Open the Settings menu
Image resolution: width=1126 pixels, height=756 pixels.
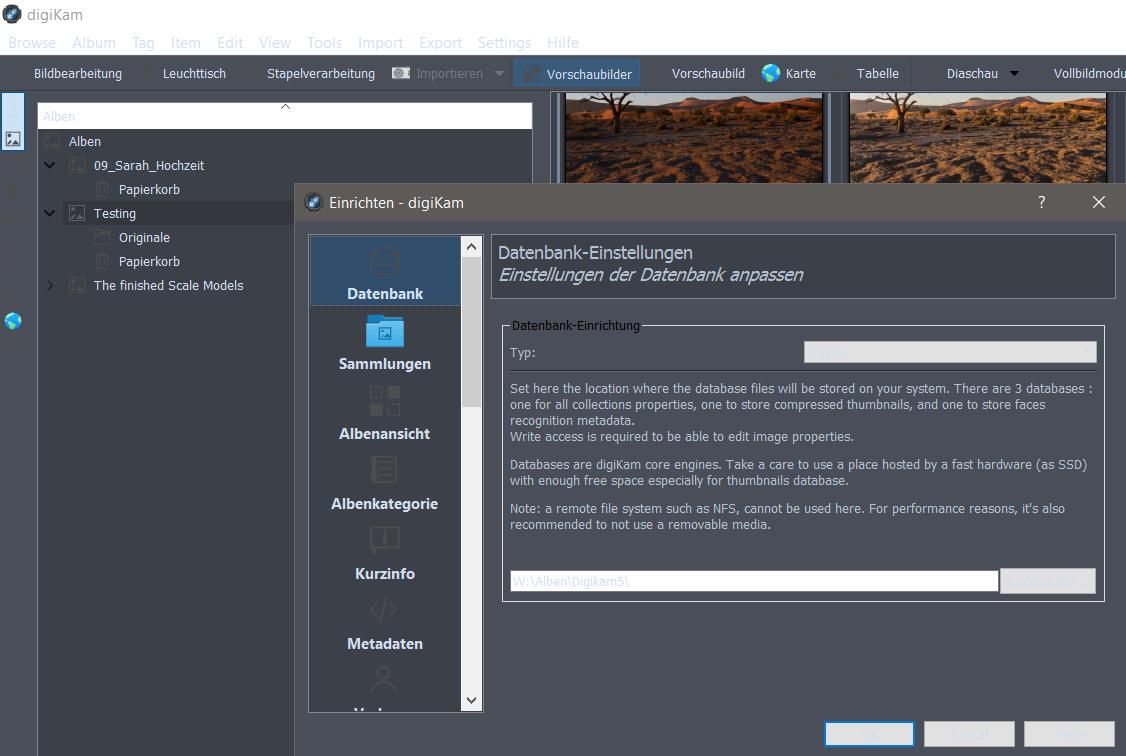tap(504, 43)
